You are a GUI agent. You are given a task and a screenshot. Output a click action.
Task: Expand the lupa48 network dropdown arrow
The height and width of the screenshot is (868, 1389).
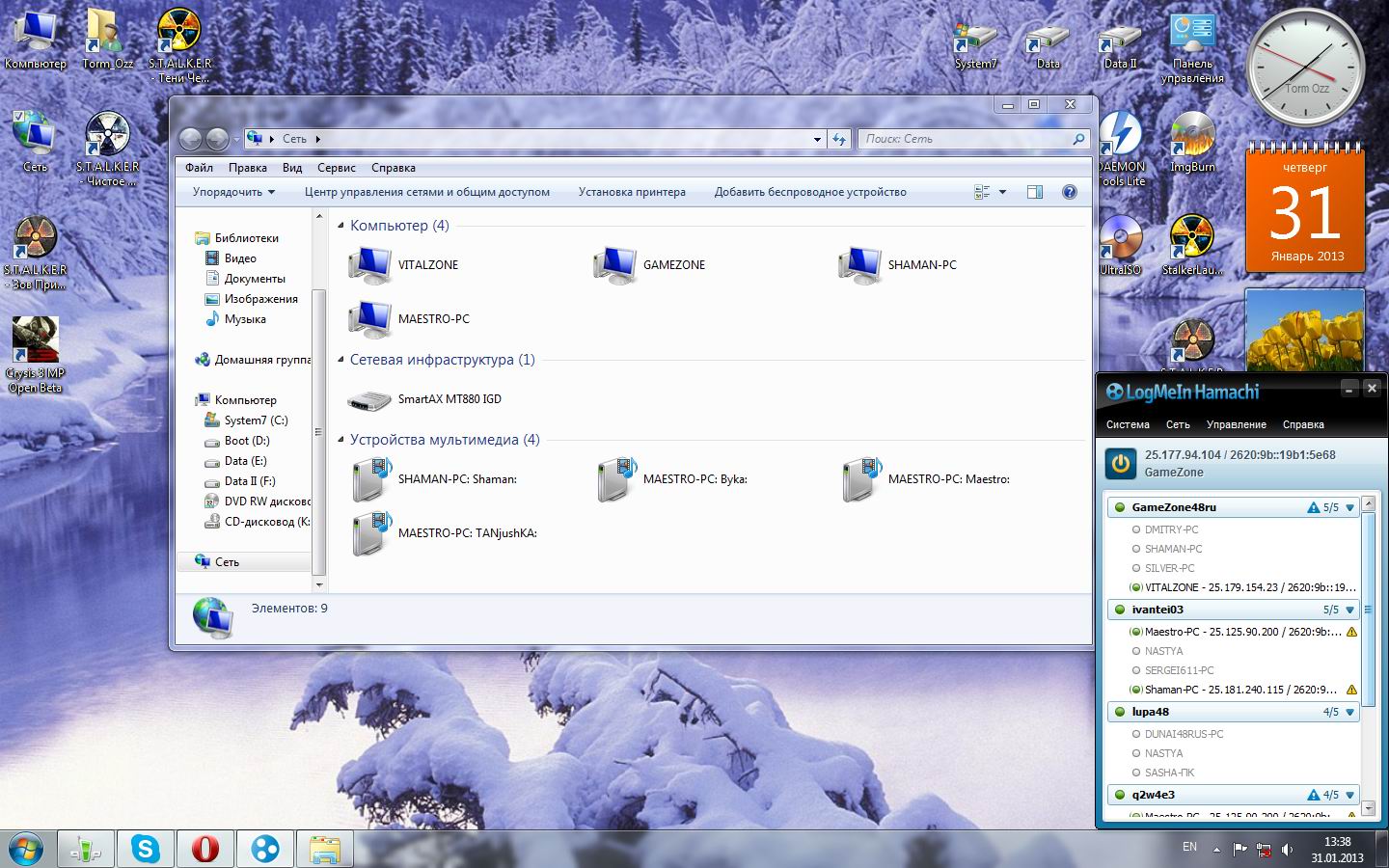(x=1349, y=712)
